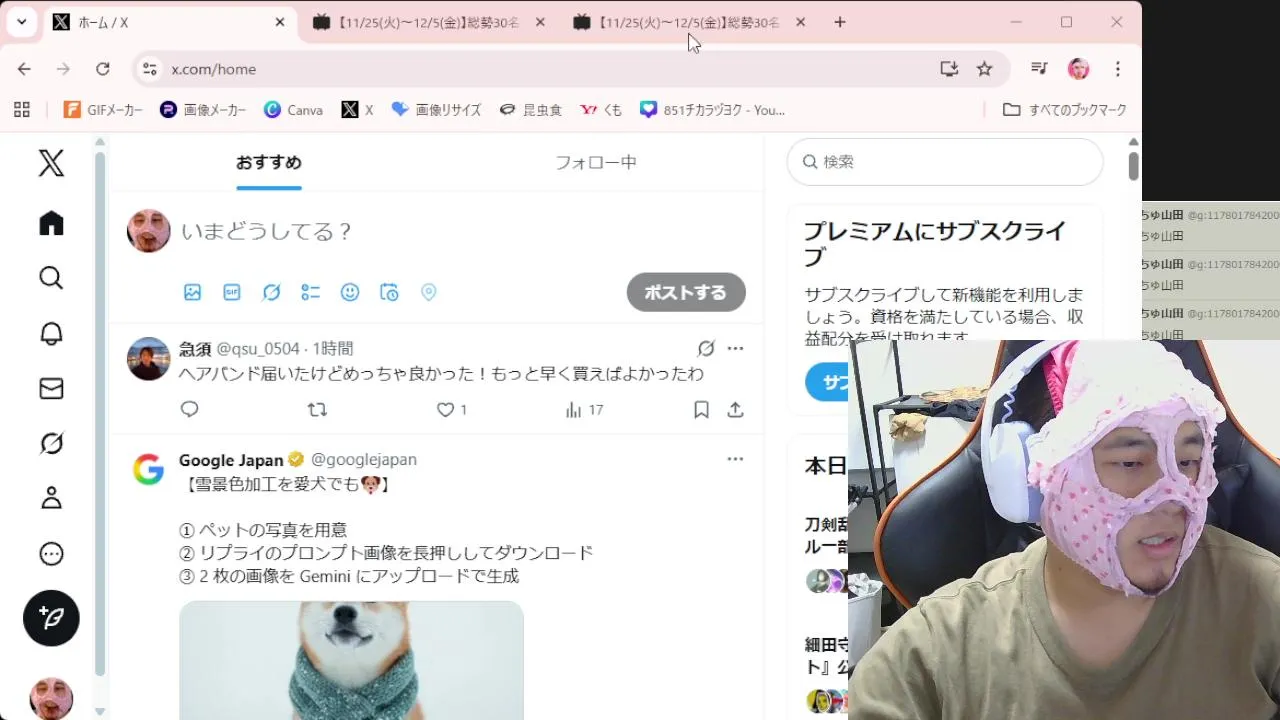This screenshot has width=1280, height=720.
Task: Install app icon in address bar
Action: click(x=949, y=69)
